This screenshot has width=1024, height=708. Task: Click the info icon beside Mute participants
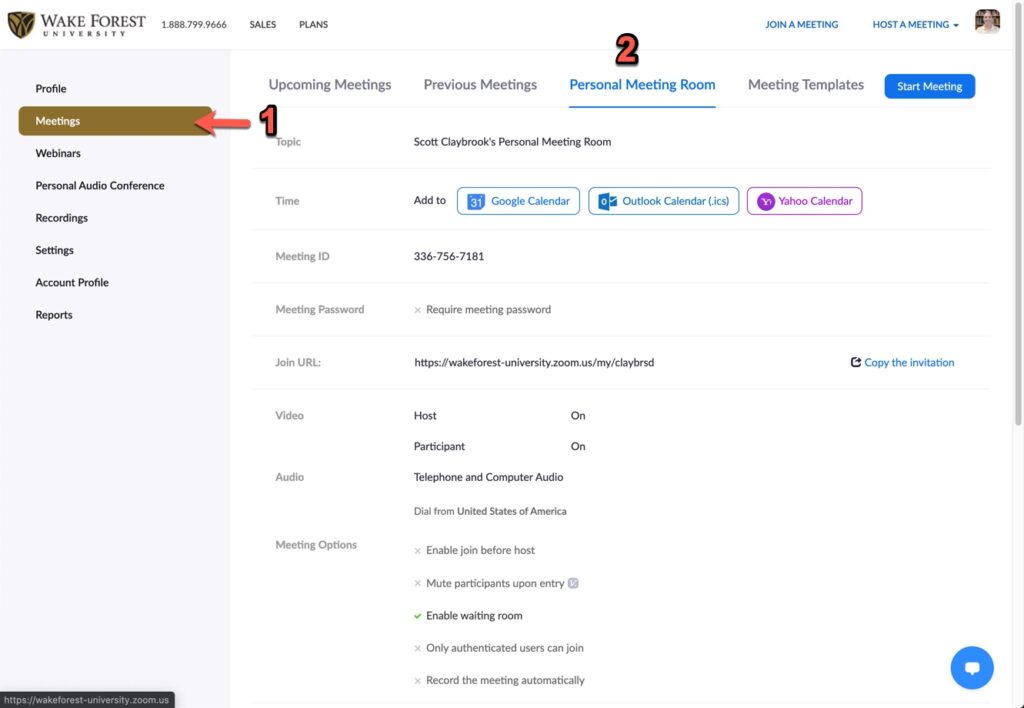[574, 583]
